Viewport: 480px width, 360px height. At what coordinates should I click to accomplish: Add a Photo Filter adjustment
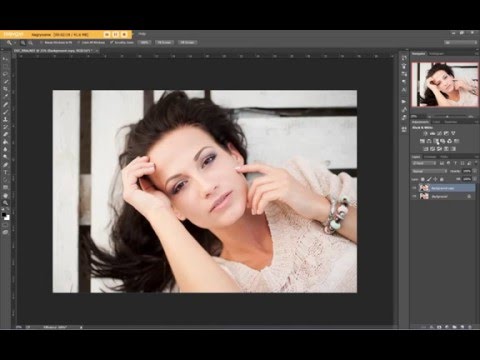point(443,141)
